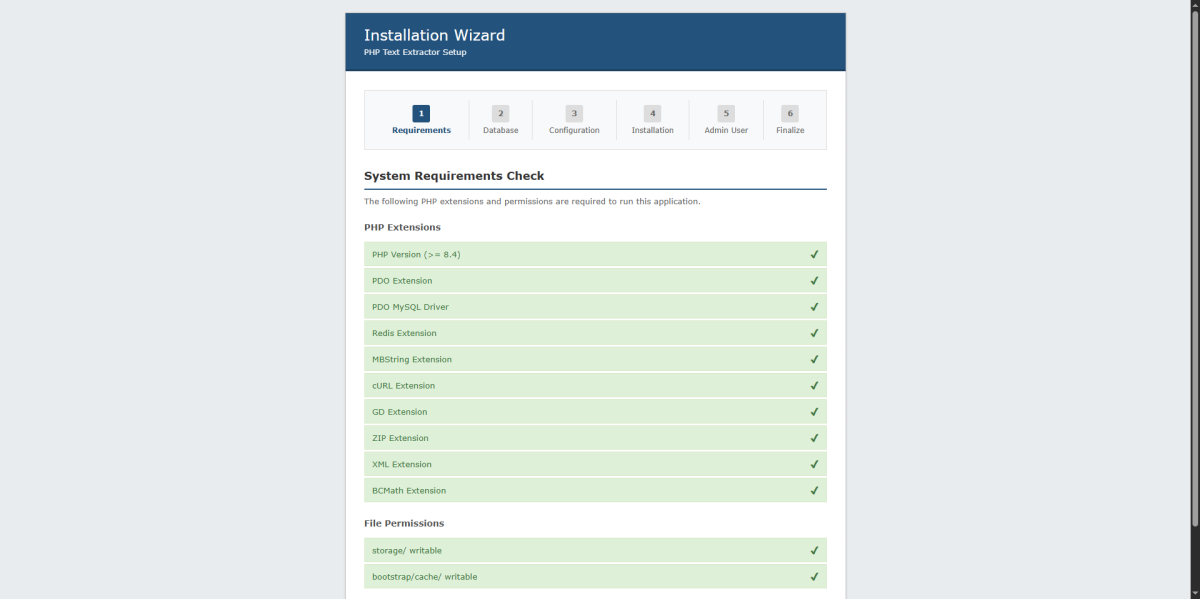Click the Redis Extension checkmark icon
Screen dimensions: 1200x599
[814, 333]
